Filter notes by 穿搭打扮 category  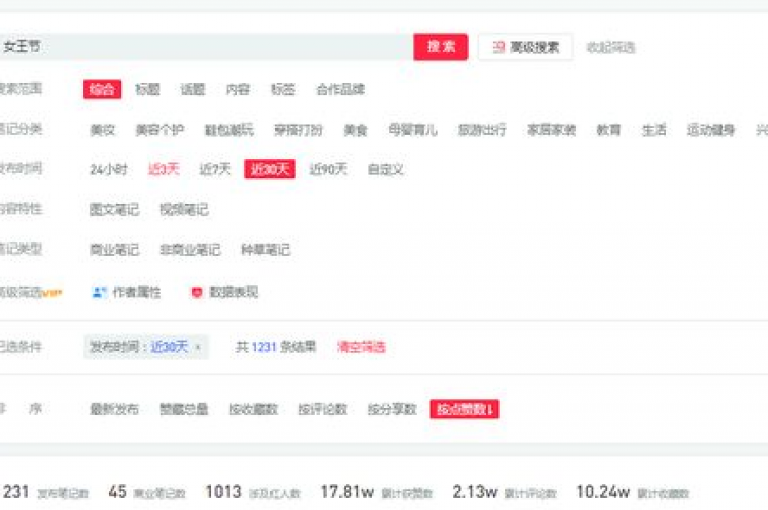pos(298,130)
